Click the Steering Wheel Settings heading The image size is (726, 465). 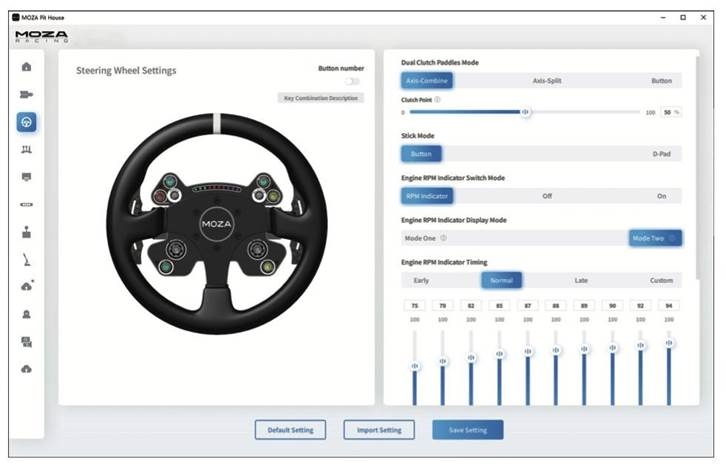click(126, 70)
